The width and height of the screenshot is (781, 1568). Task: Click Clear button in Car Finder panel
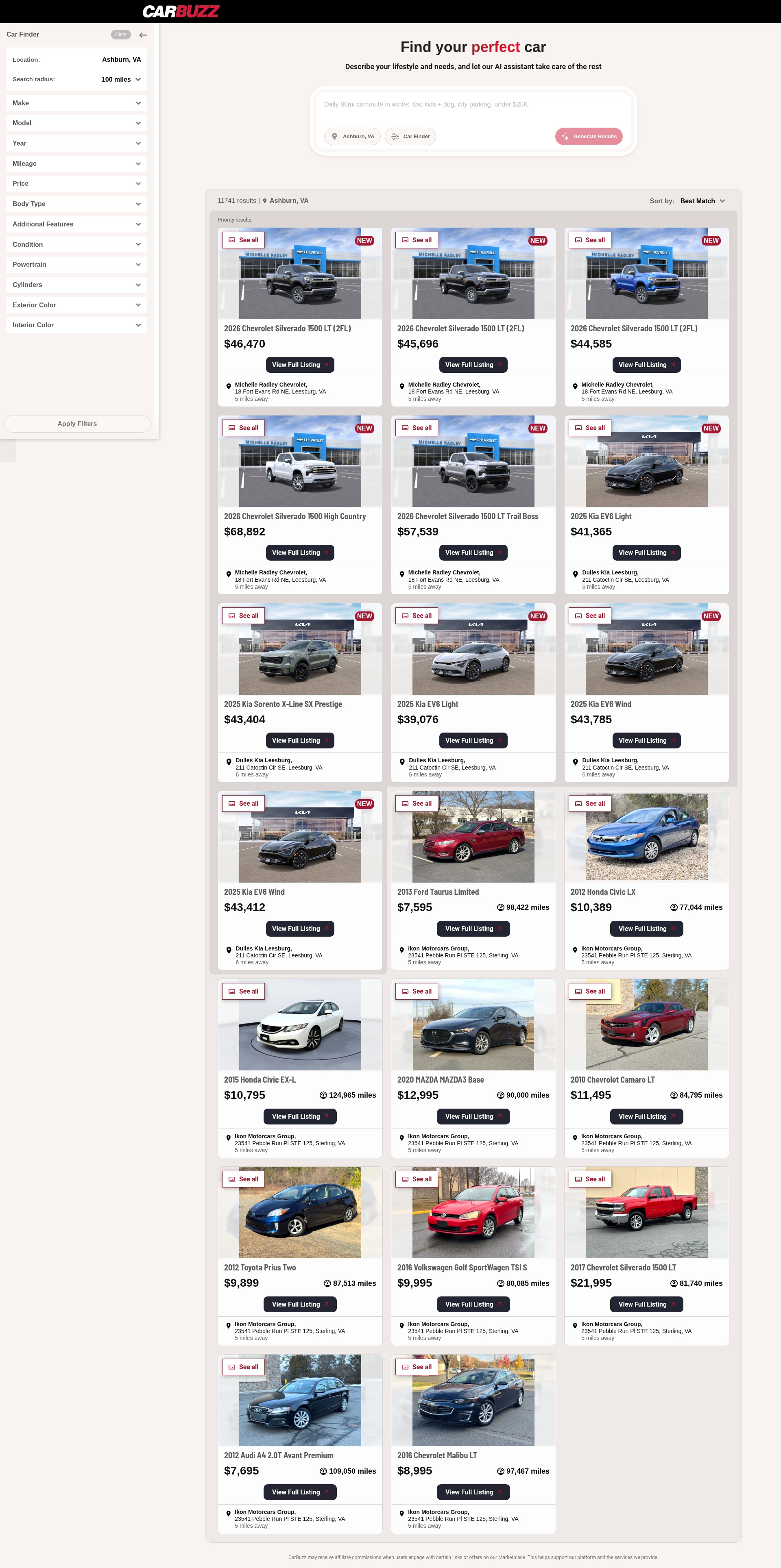121,35
